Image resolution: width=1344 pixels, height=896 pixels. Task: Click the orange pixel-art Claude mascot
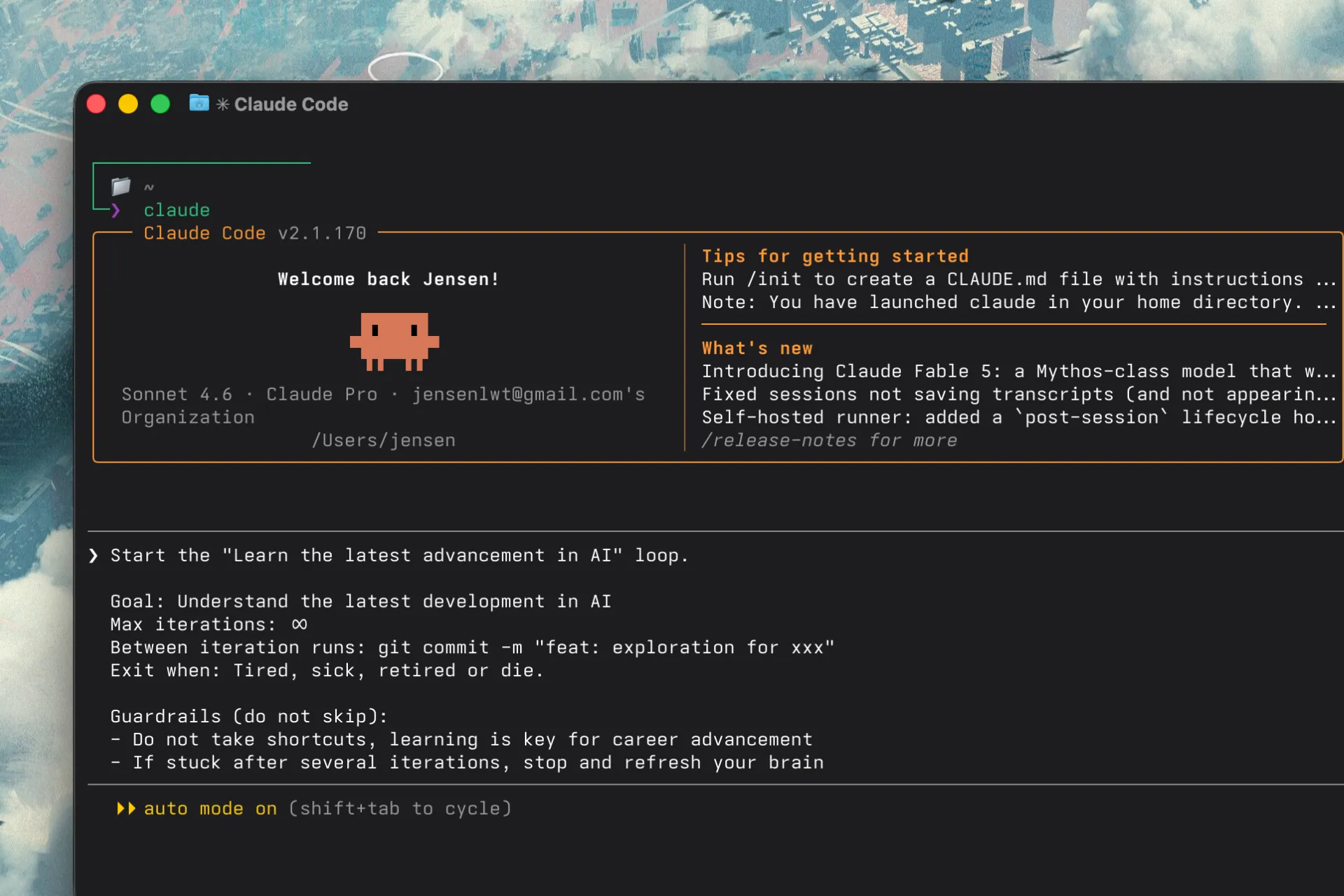(394, 342)
